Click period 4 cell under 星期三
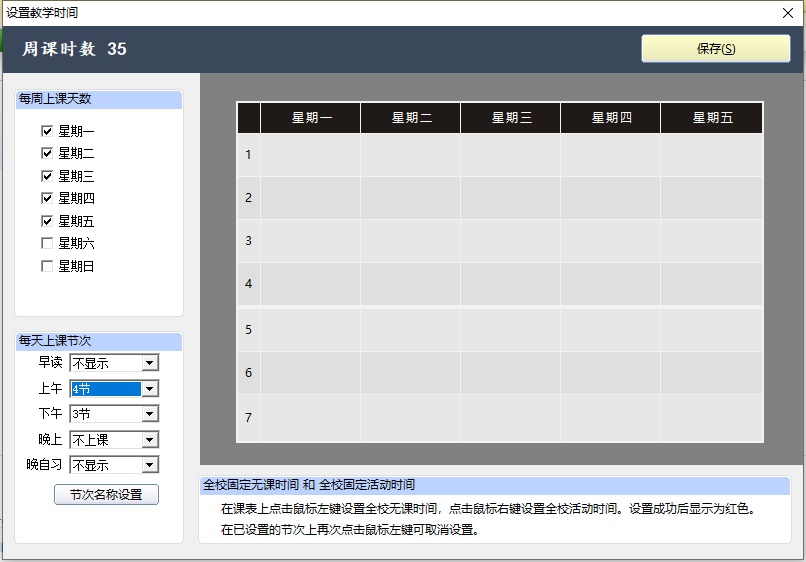Viewport: 806px width, 562px height. click(x=510, y=284)
